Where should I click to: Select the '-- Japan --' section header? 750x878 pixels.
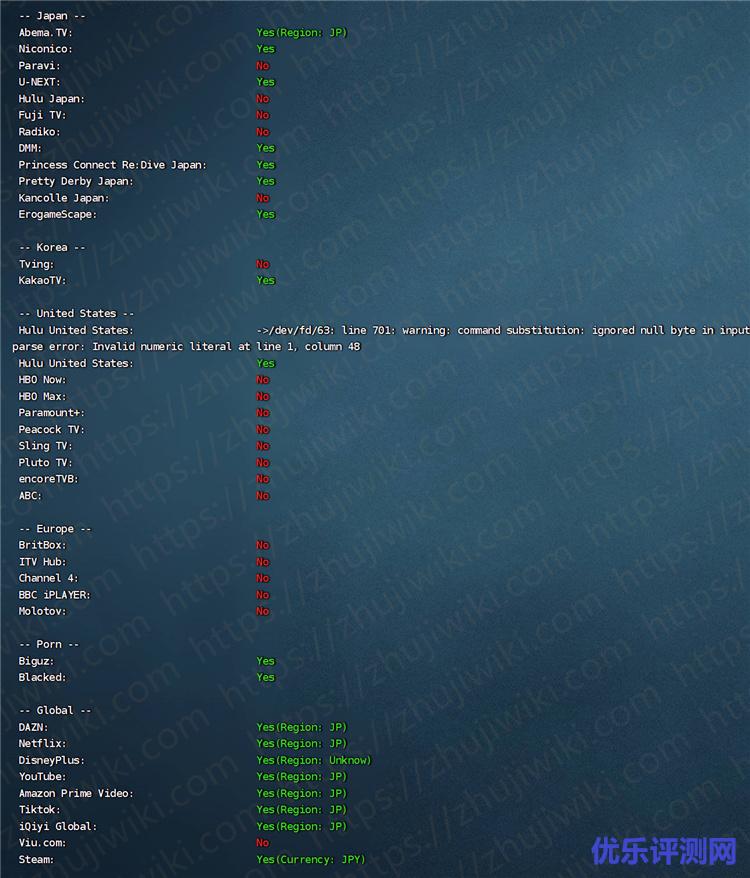pos(52,16)
